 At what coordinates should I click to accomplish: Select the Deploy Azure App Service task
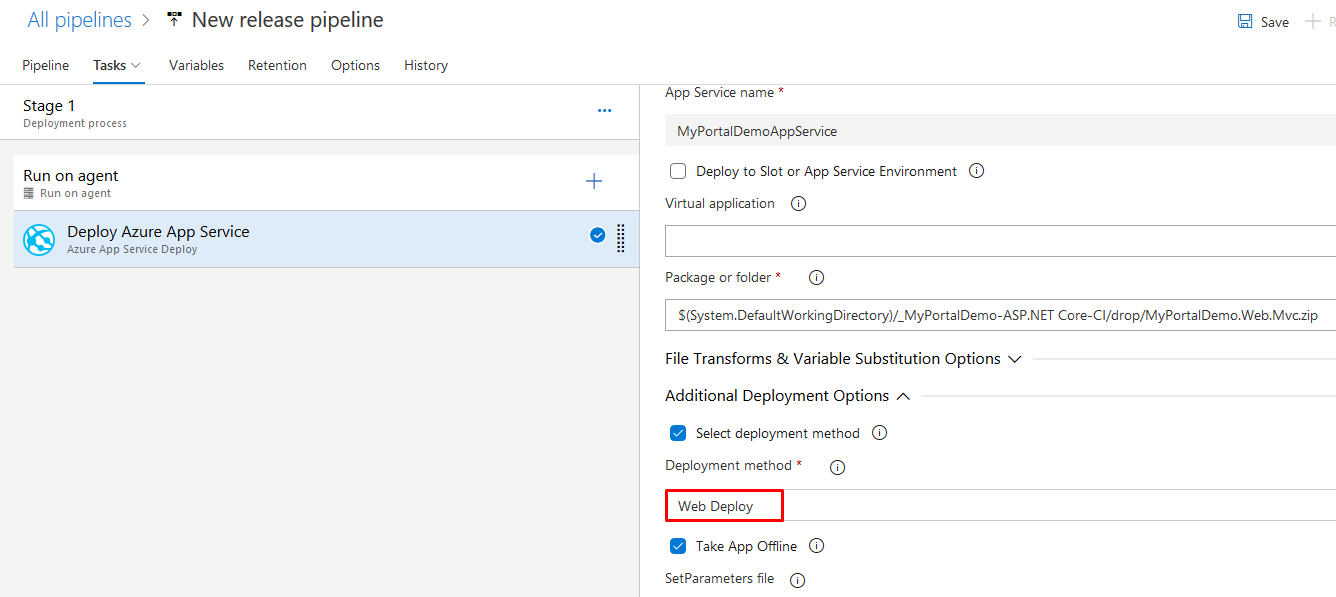point(326,239)
